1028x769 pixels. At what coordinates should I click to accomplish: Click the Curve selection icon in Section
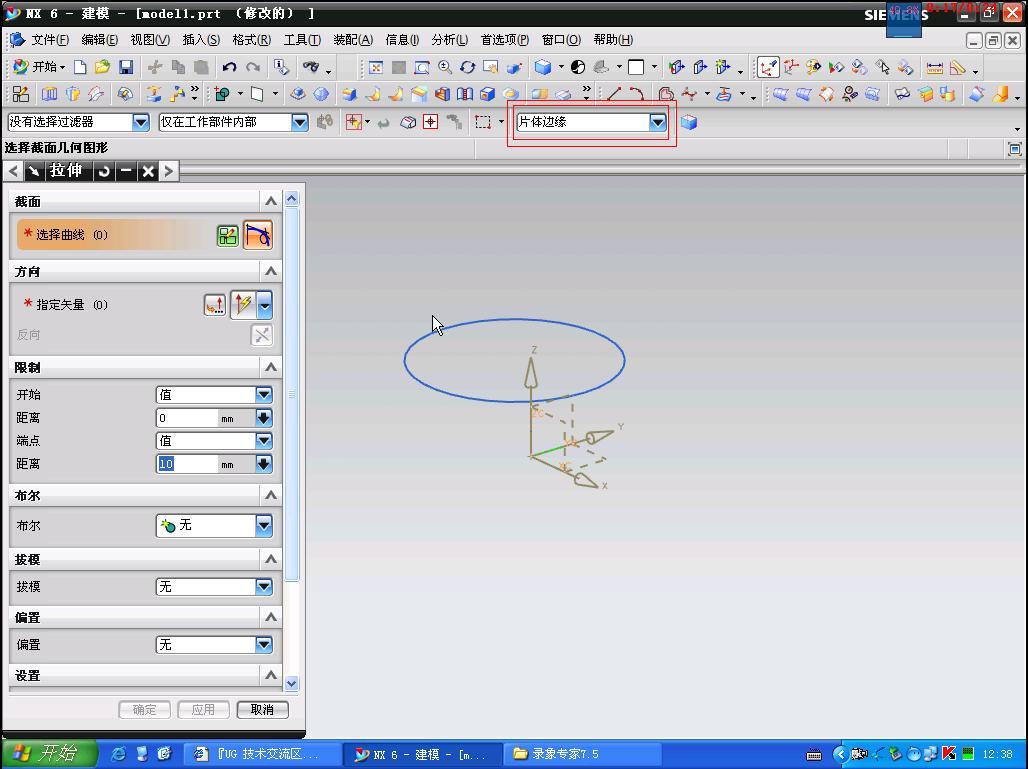[258, 235]
